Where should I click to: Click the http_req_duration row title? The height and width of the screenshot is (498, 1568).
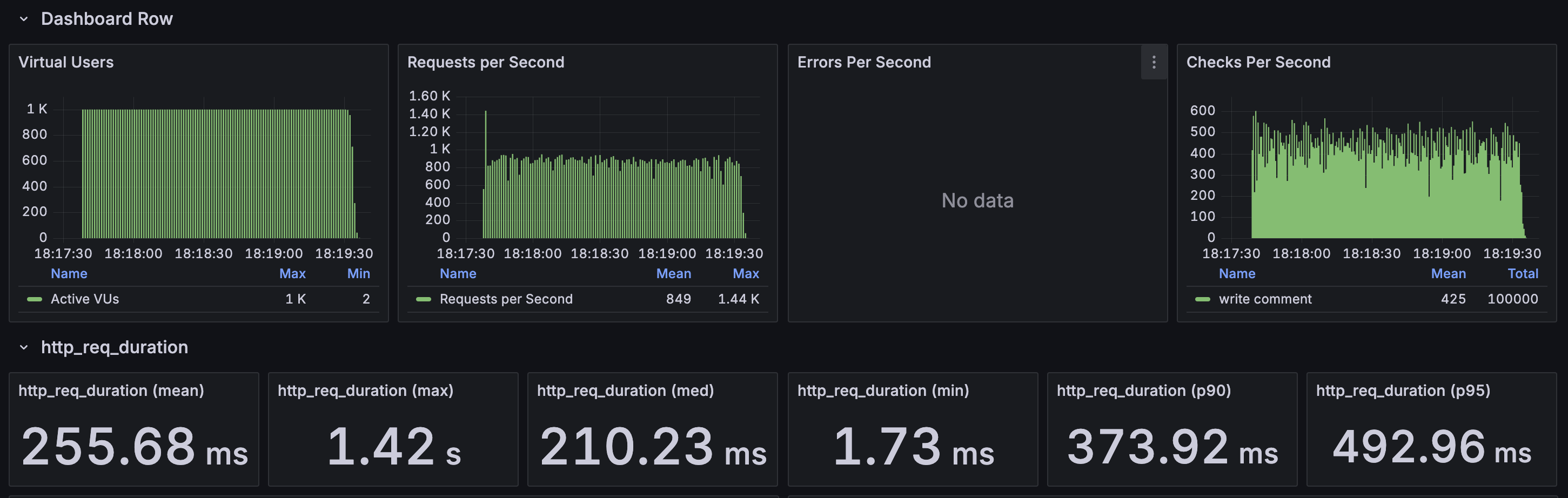pyautogui.click(x=115, y=348)
